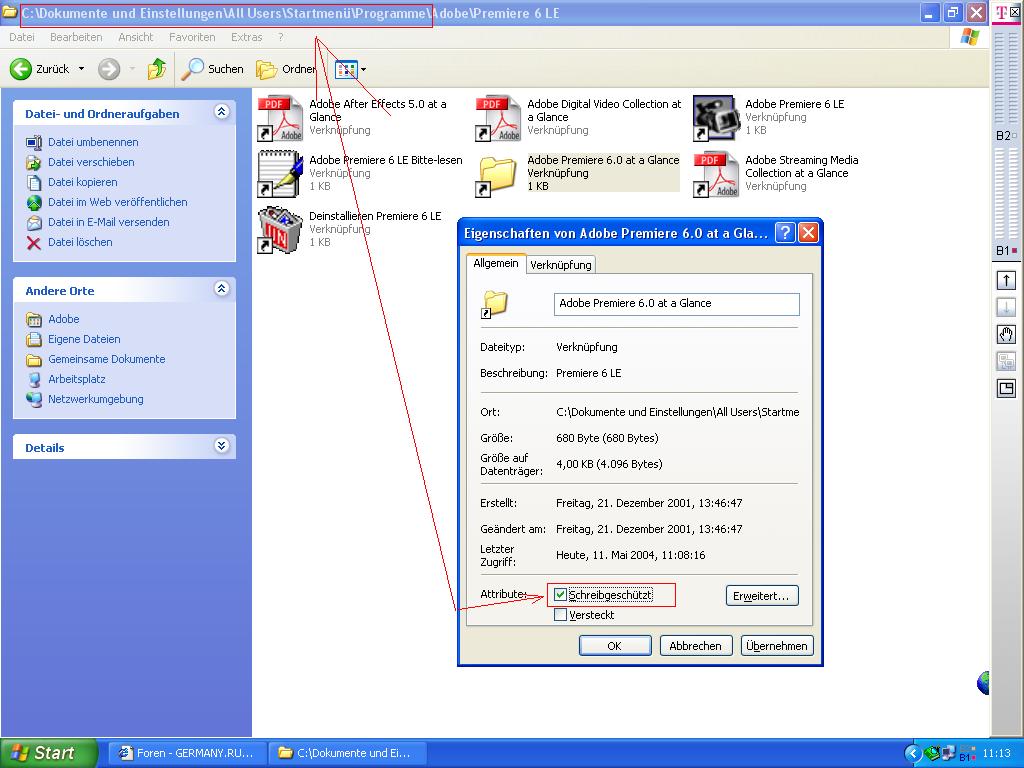This screenshot has height=768, width=1024.
Task: Open the Extras menu
Action: [246, 37]
